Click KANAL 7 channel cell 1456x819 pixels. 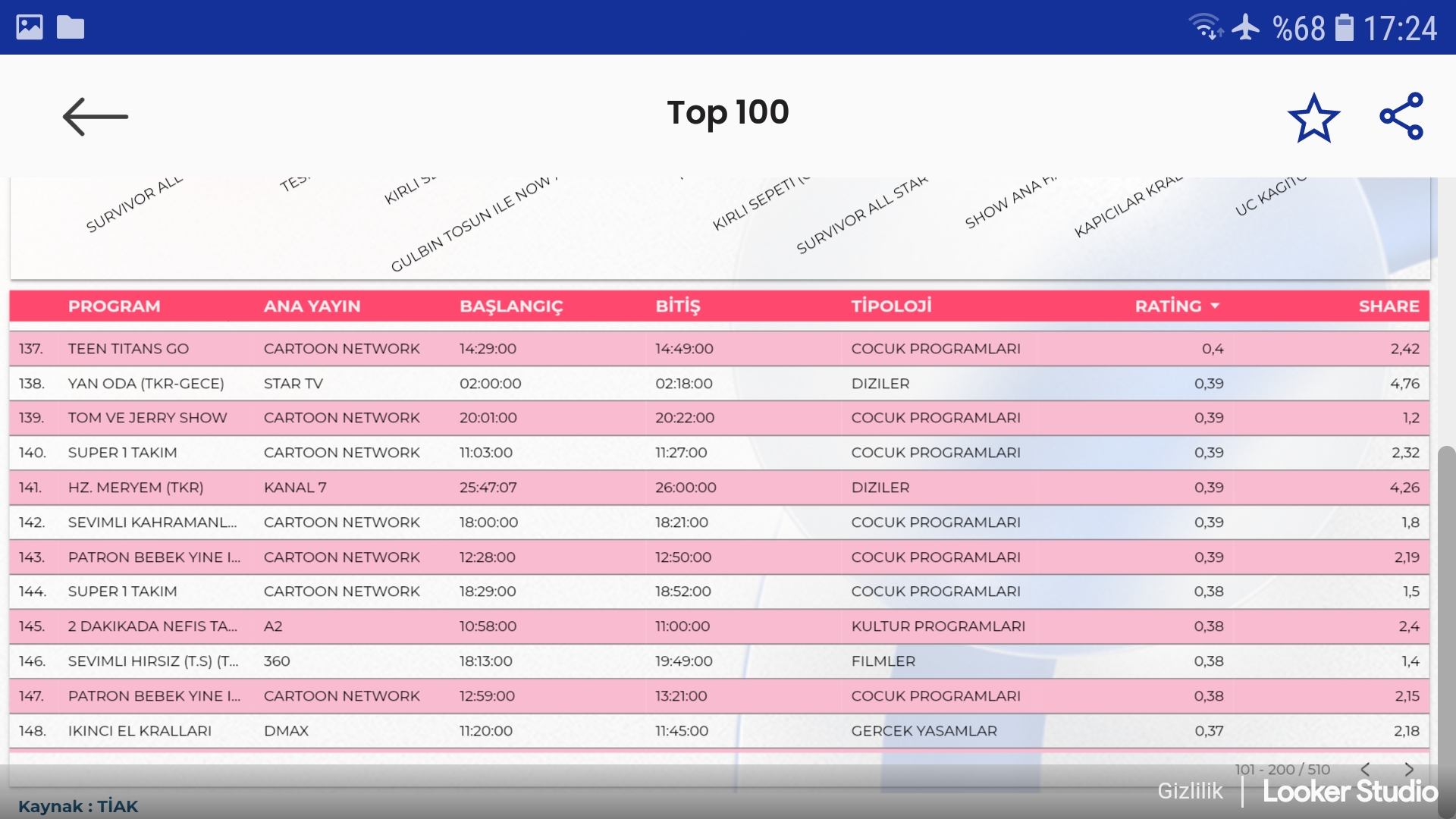295,488
